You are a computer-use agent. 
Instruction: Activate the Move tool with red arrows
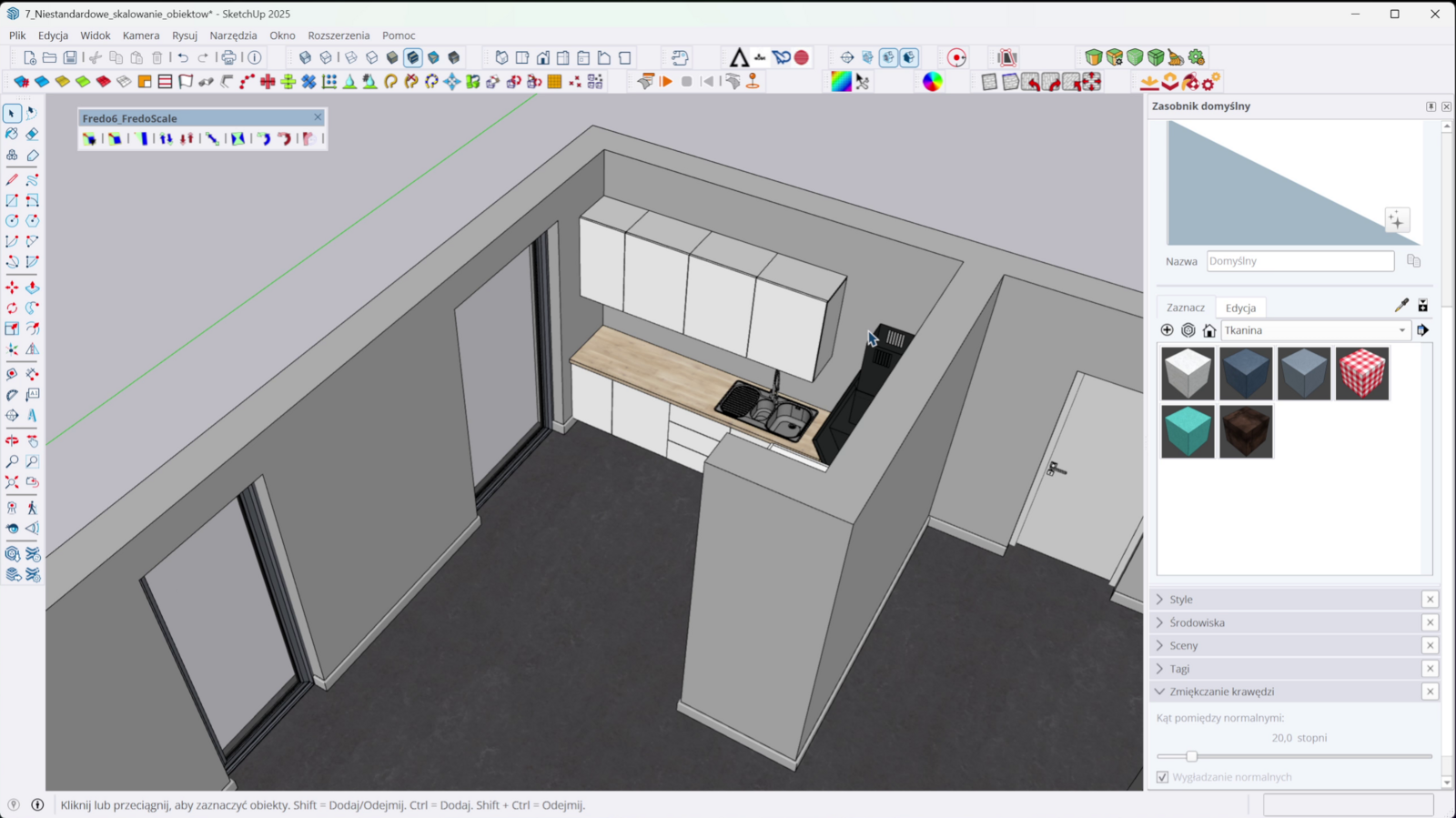coord(12,288)
